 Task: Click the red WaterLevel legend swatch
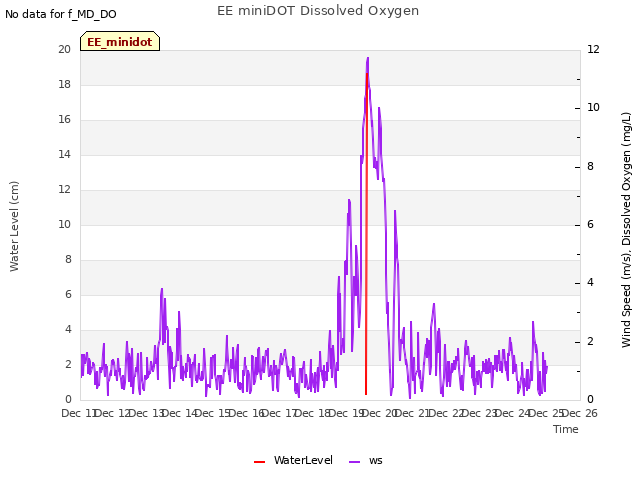point(259,462)
